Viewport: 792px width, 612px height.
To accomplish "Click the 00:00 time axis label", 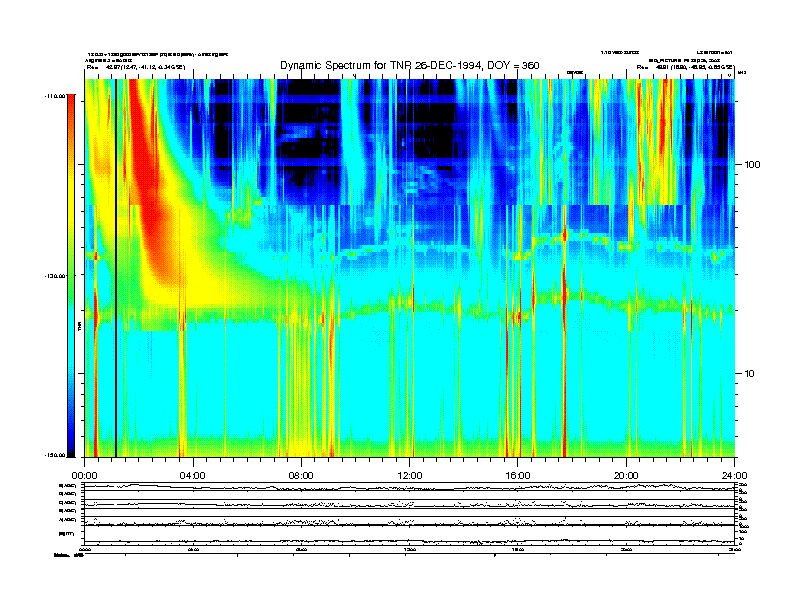I will click(x=84, y=476).
